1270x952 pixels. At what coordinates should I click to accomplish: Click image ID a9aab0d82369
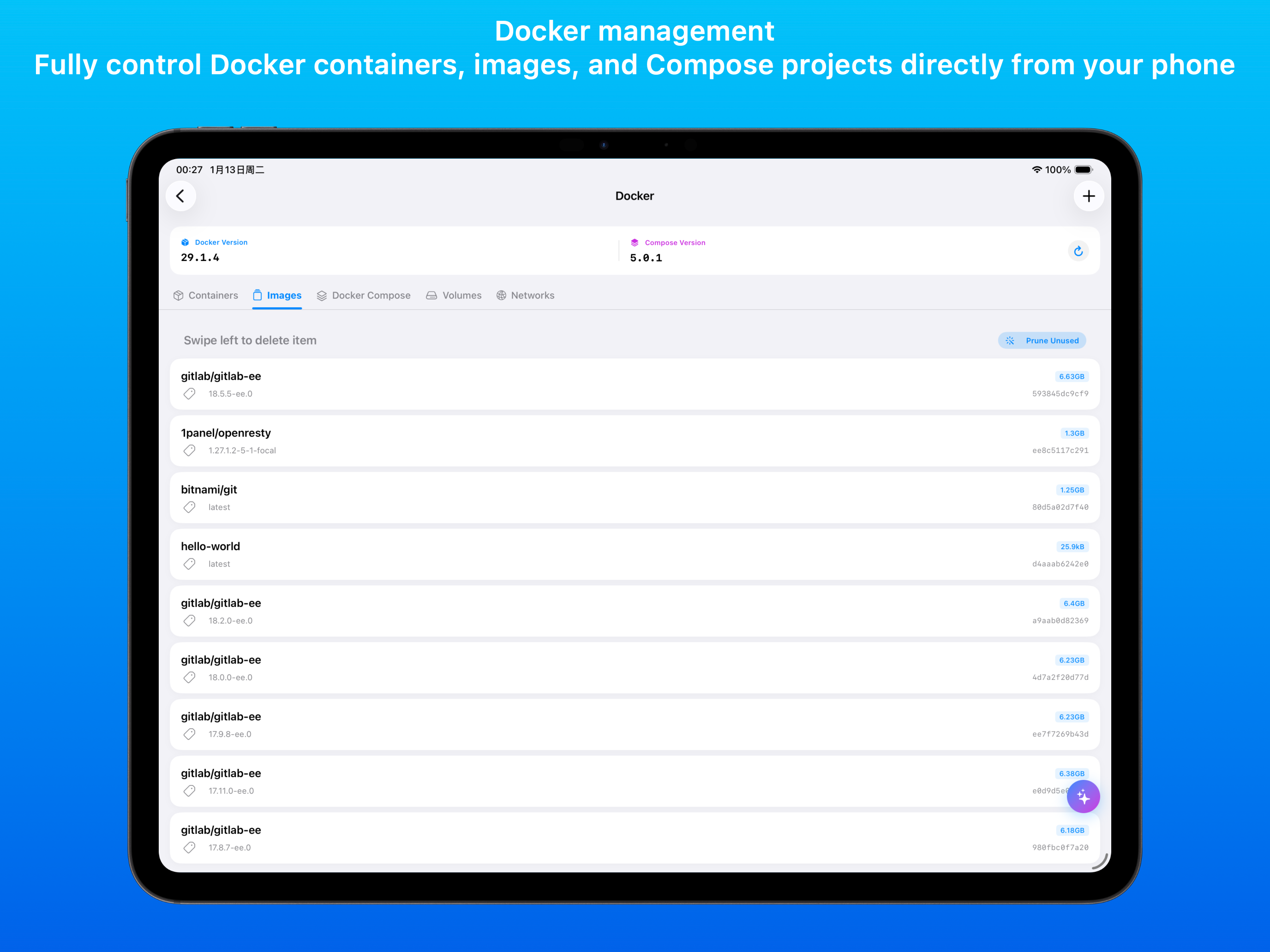pos(1060,621)
